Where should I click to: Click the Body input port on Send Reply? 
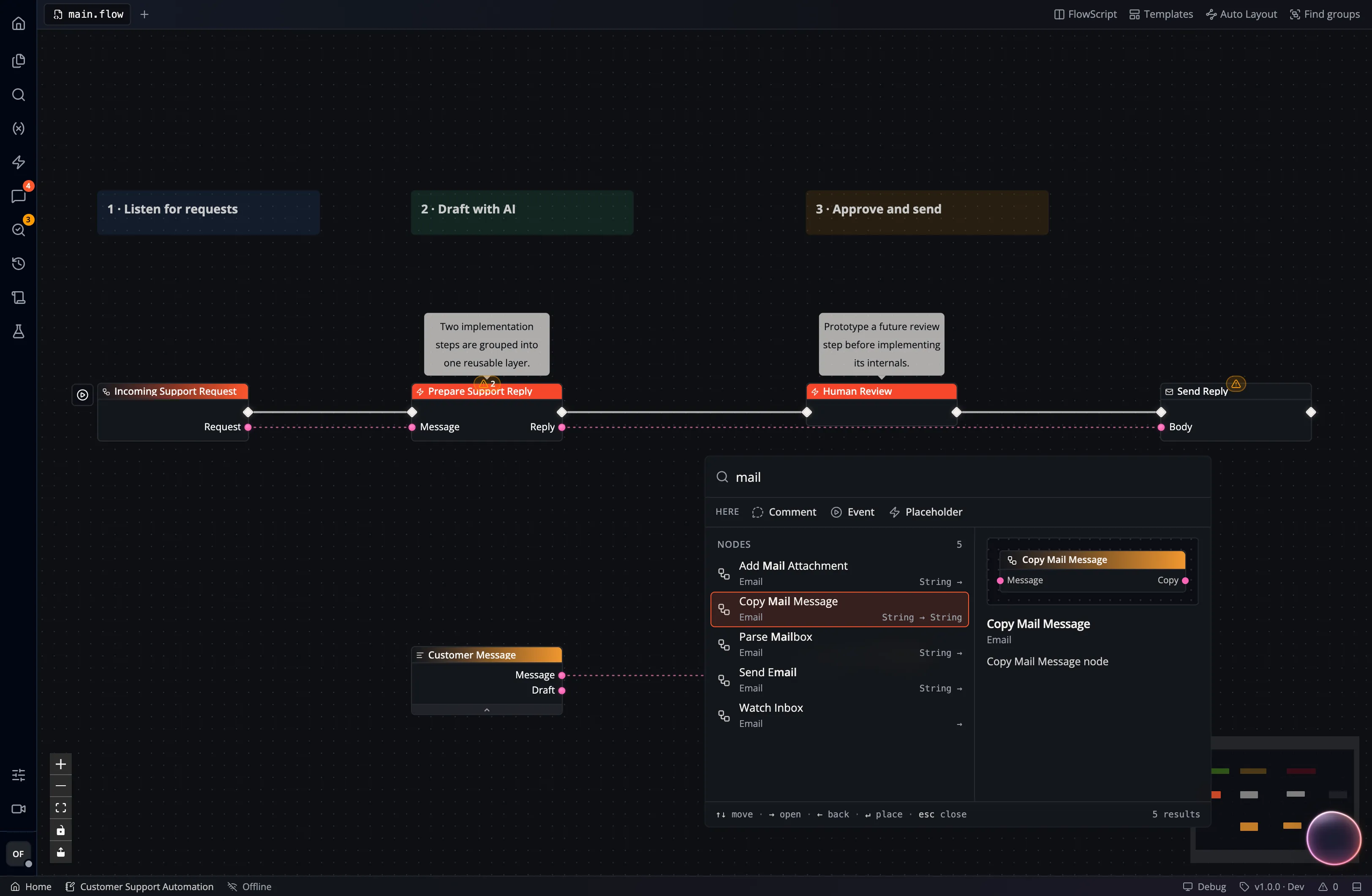[1161, 427]
